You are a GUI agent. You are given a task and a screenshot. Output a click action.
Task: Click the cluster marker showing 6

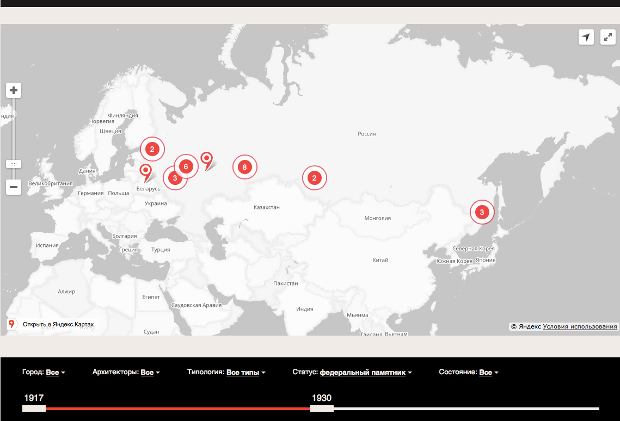(x=186, y=166)
